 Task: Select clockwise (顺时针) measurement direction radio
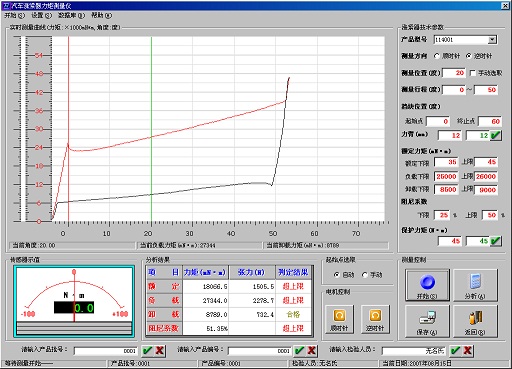(x=437, y=56)
